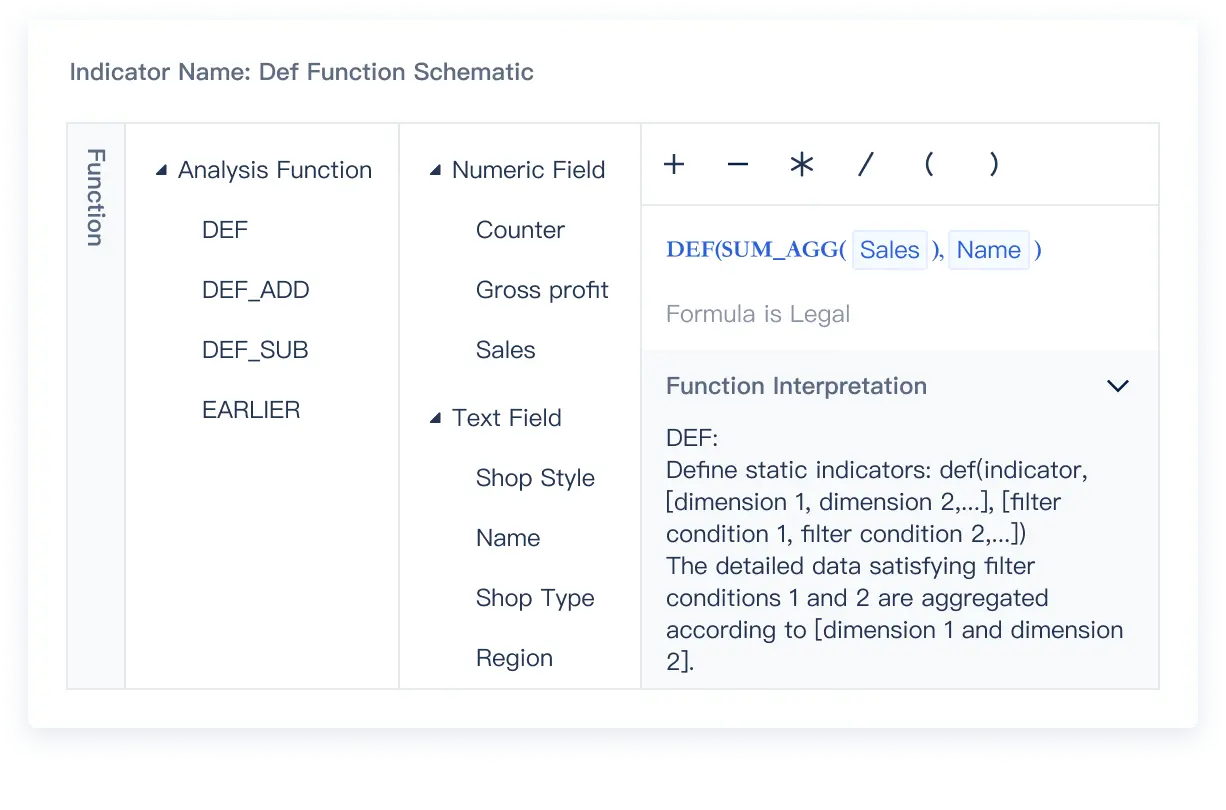Open the vertical Function tab

96,198
